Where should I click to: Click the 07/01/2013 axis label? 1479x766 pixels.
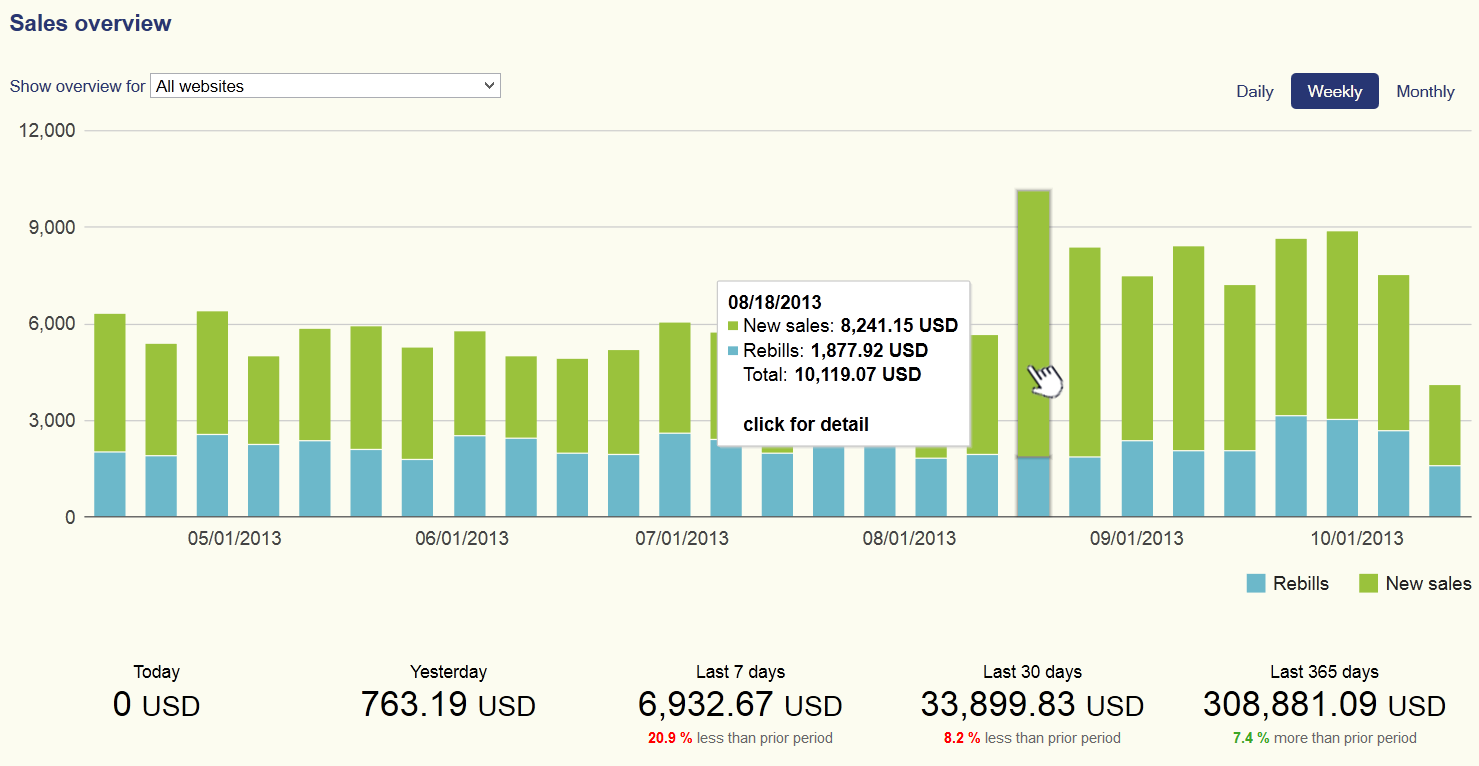coord(682,538)
